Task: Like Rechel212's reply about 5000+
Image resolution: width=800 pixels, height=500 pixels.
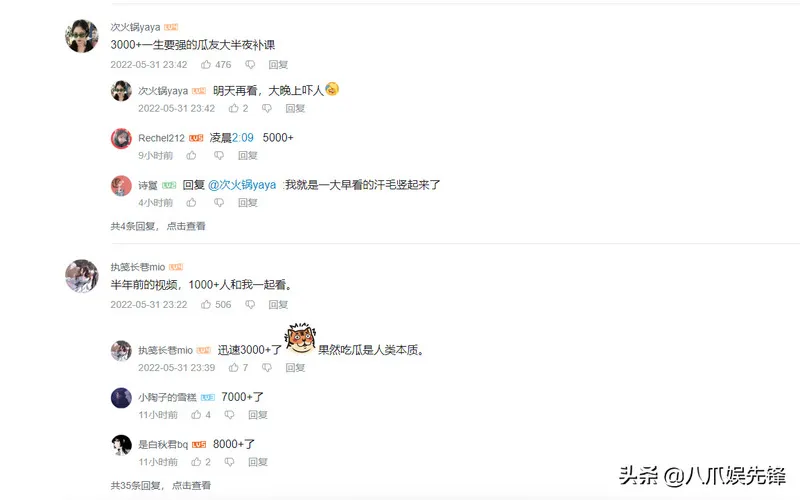Action: tap(191, 155)
